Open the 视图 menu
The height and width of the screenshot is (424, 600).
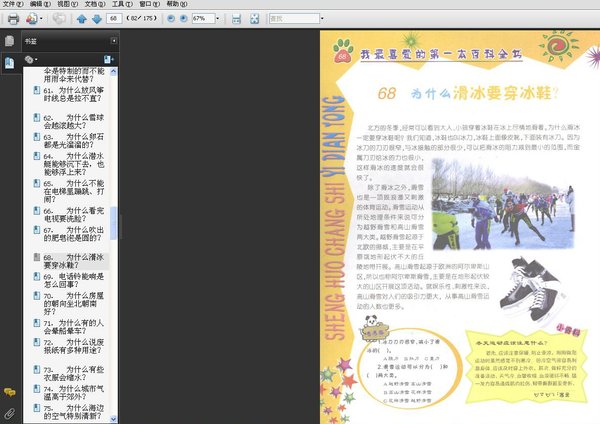(x=67, y=4)
